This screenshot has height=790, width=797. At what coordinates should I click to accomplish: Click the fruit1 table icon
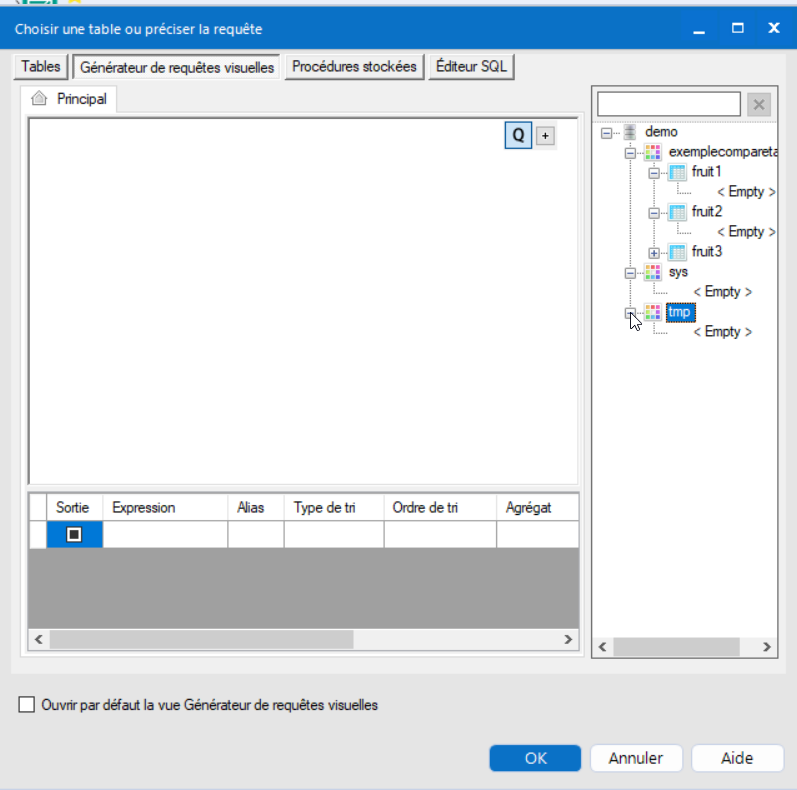(677, 172)
